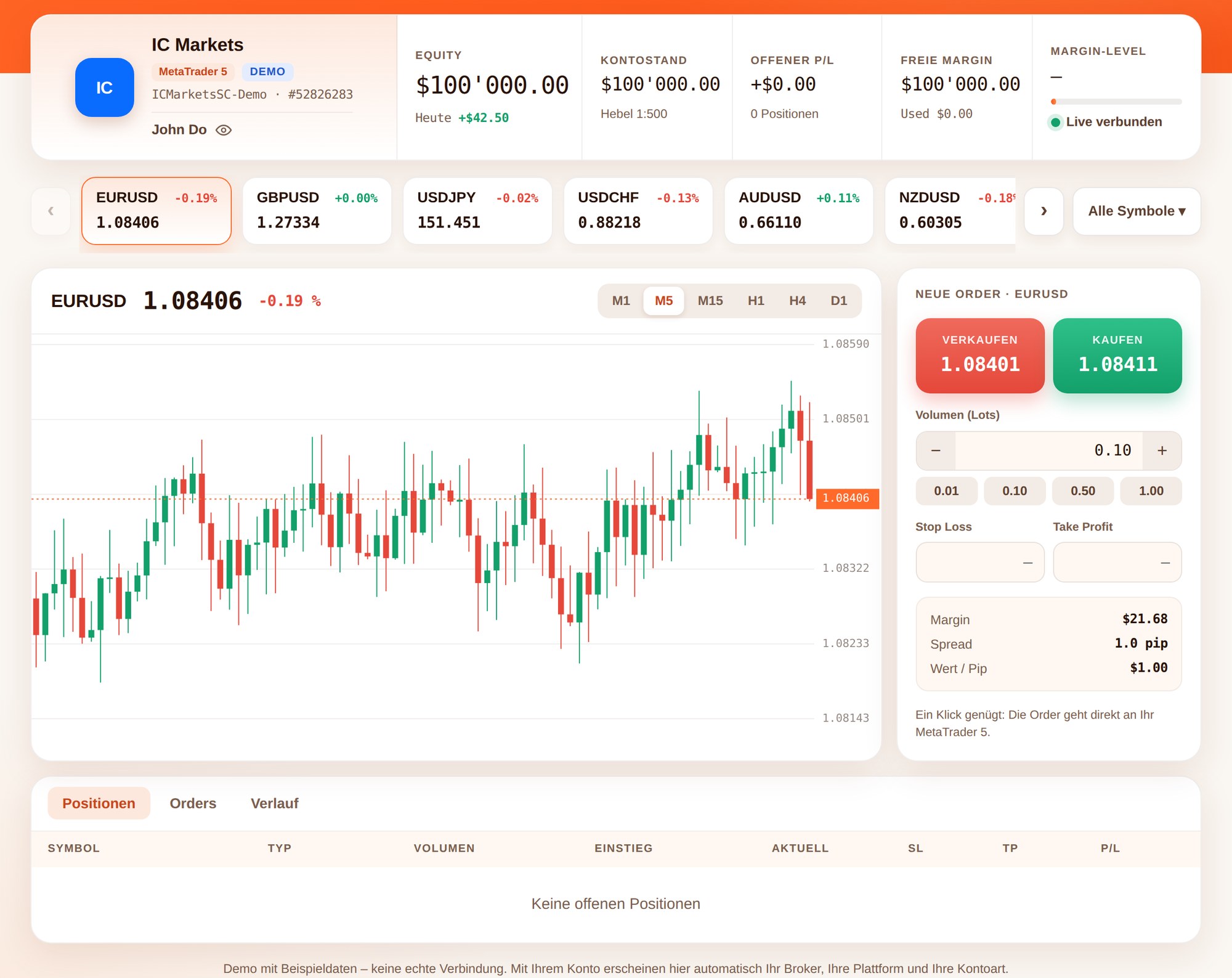Set volume preset 0.01

pyautogui.click(x=946, y=491)
